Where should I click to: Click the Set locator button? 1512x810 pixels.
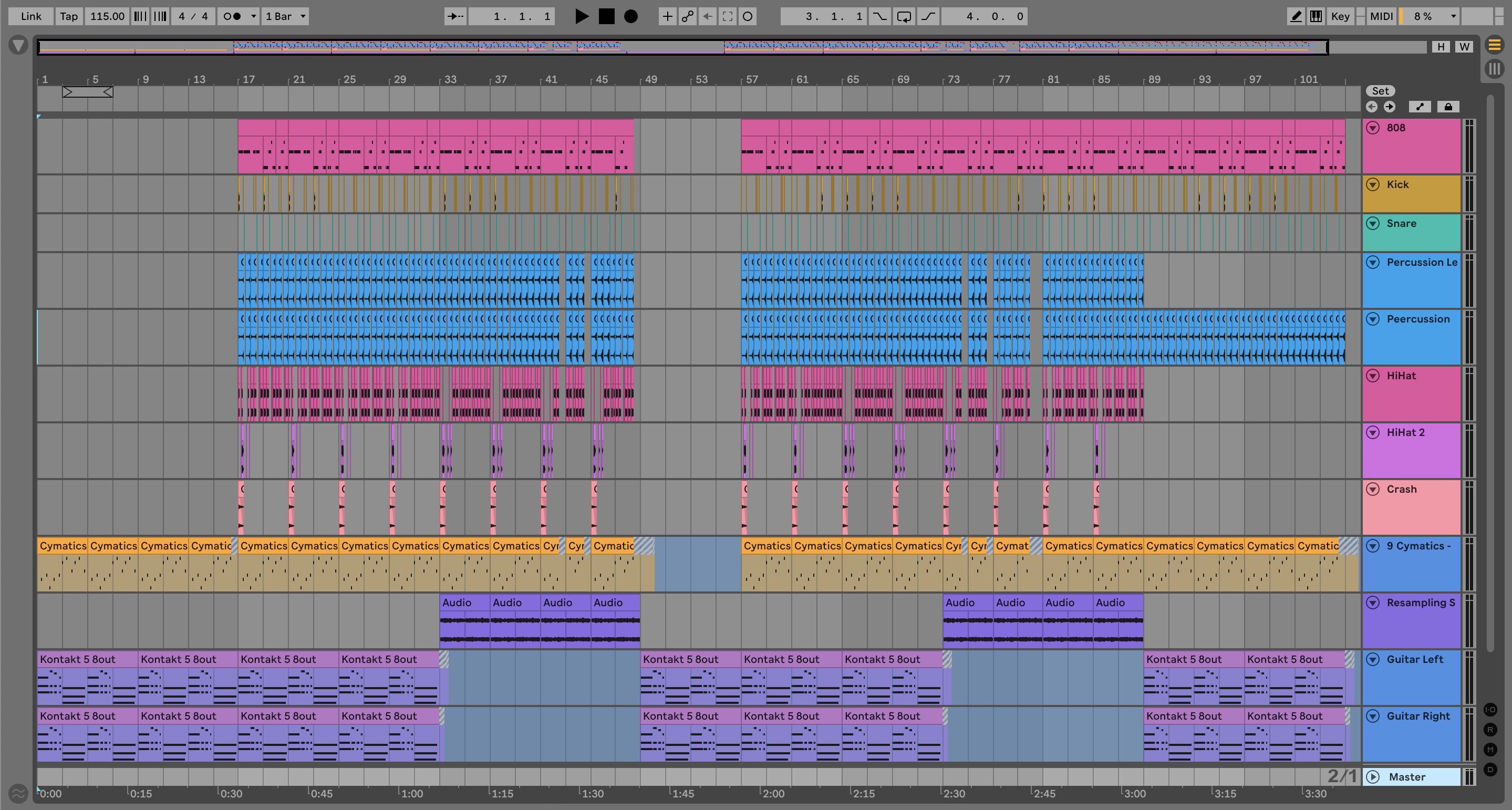[x=1380, y=91]
